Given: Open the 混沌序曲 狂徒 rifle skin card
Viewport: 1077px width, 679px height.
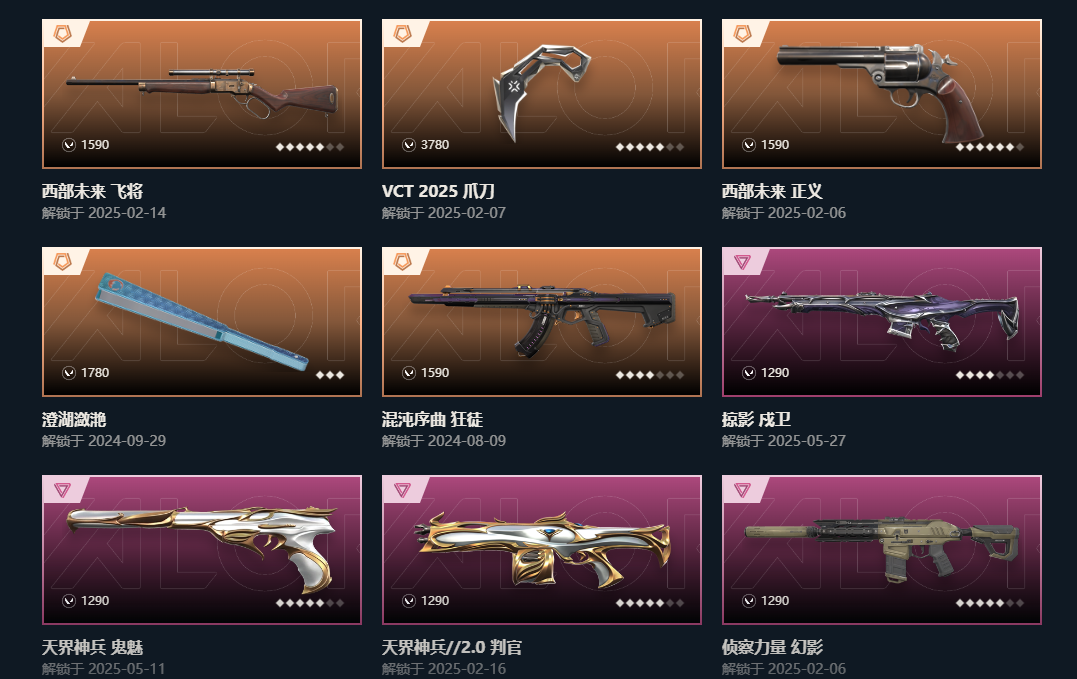Looking at the screenshot, I should point(542,322).
